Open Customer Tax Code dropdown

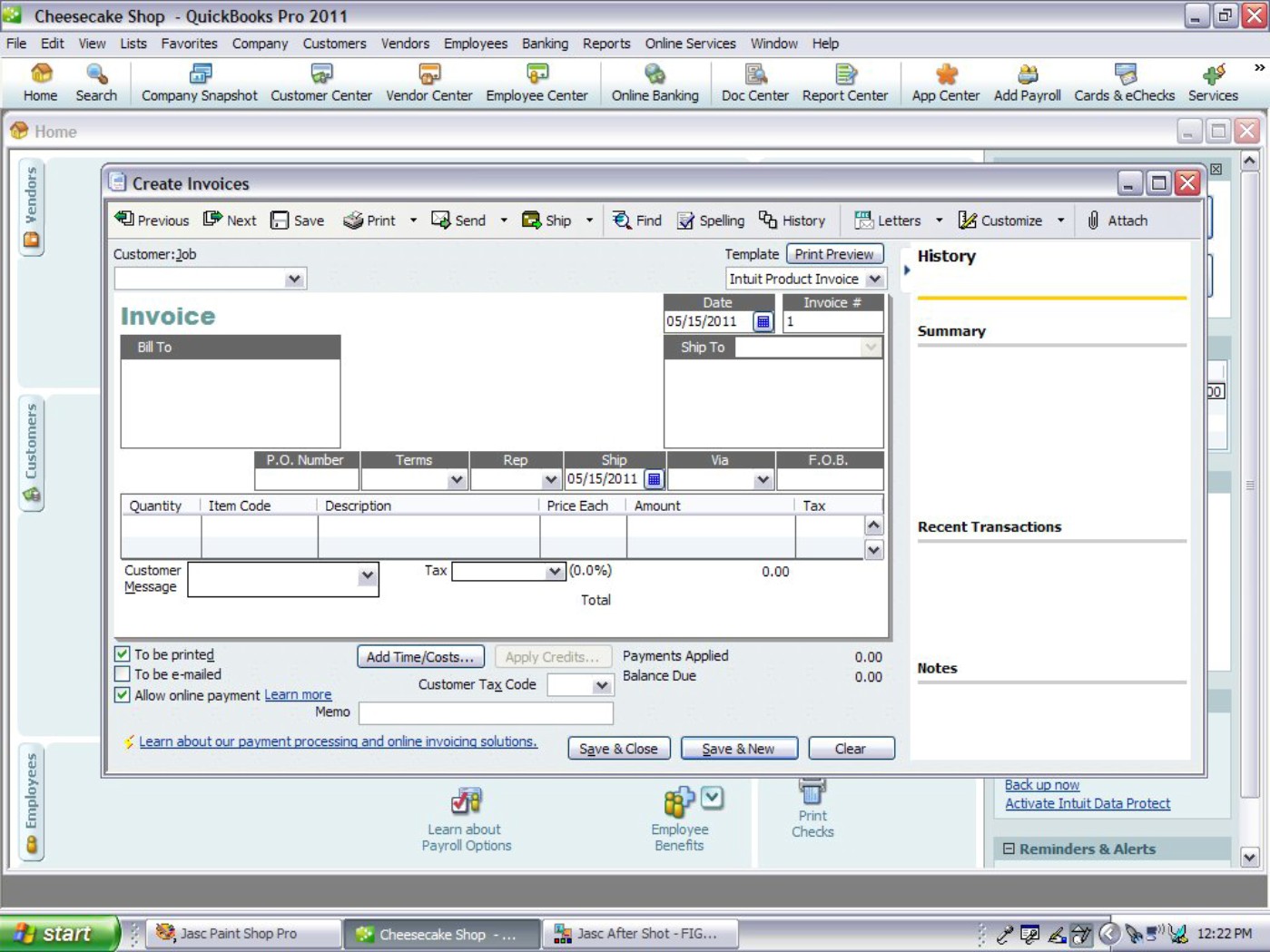[x=601, y=685]
